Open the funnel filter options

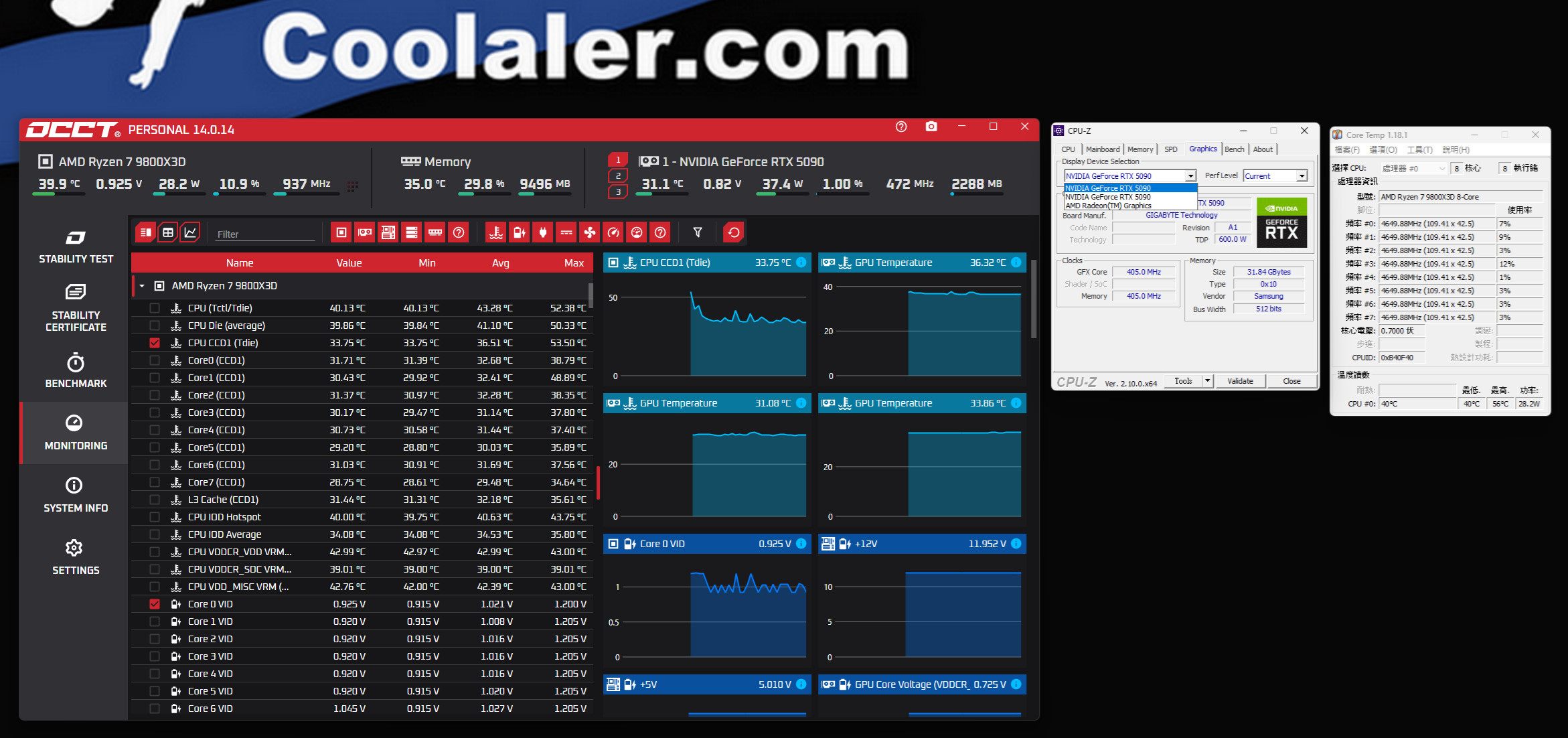(x=698, y=232)
